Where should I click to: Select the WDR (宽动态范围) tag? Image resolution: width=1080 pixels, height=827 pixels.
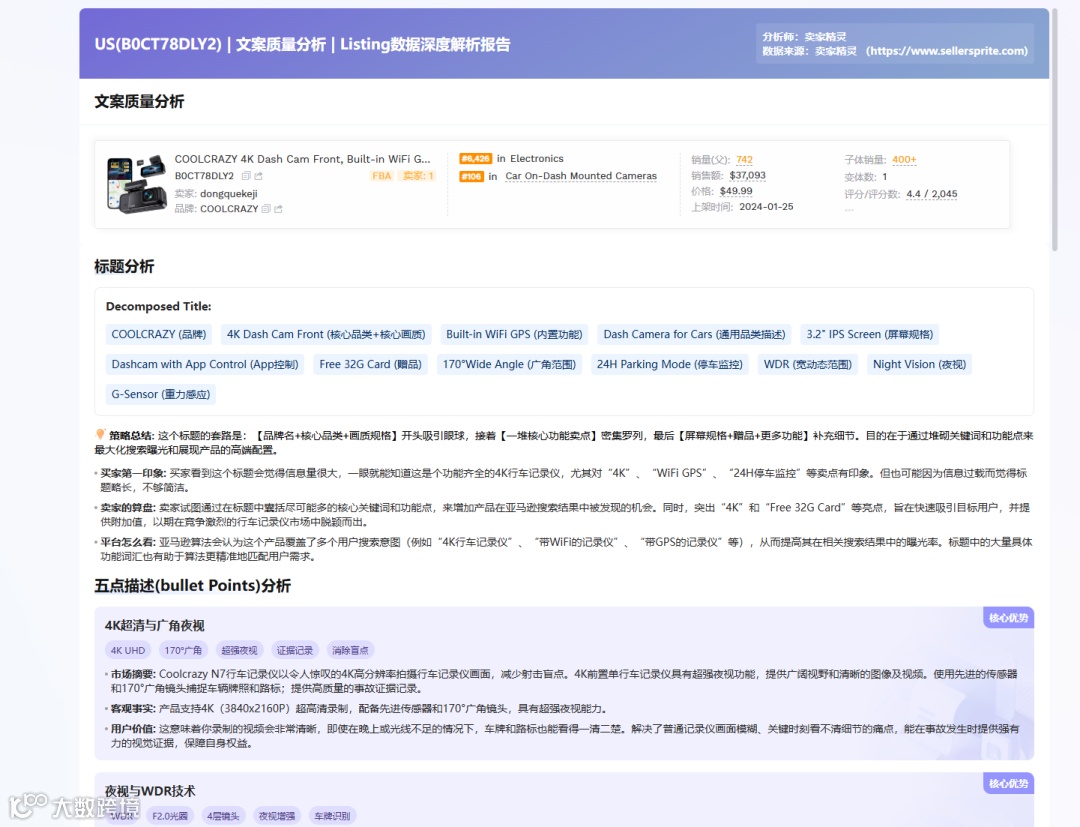807,364
